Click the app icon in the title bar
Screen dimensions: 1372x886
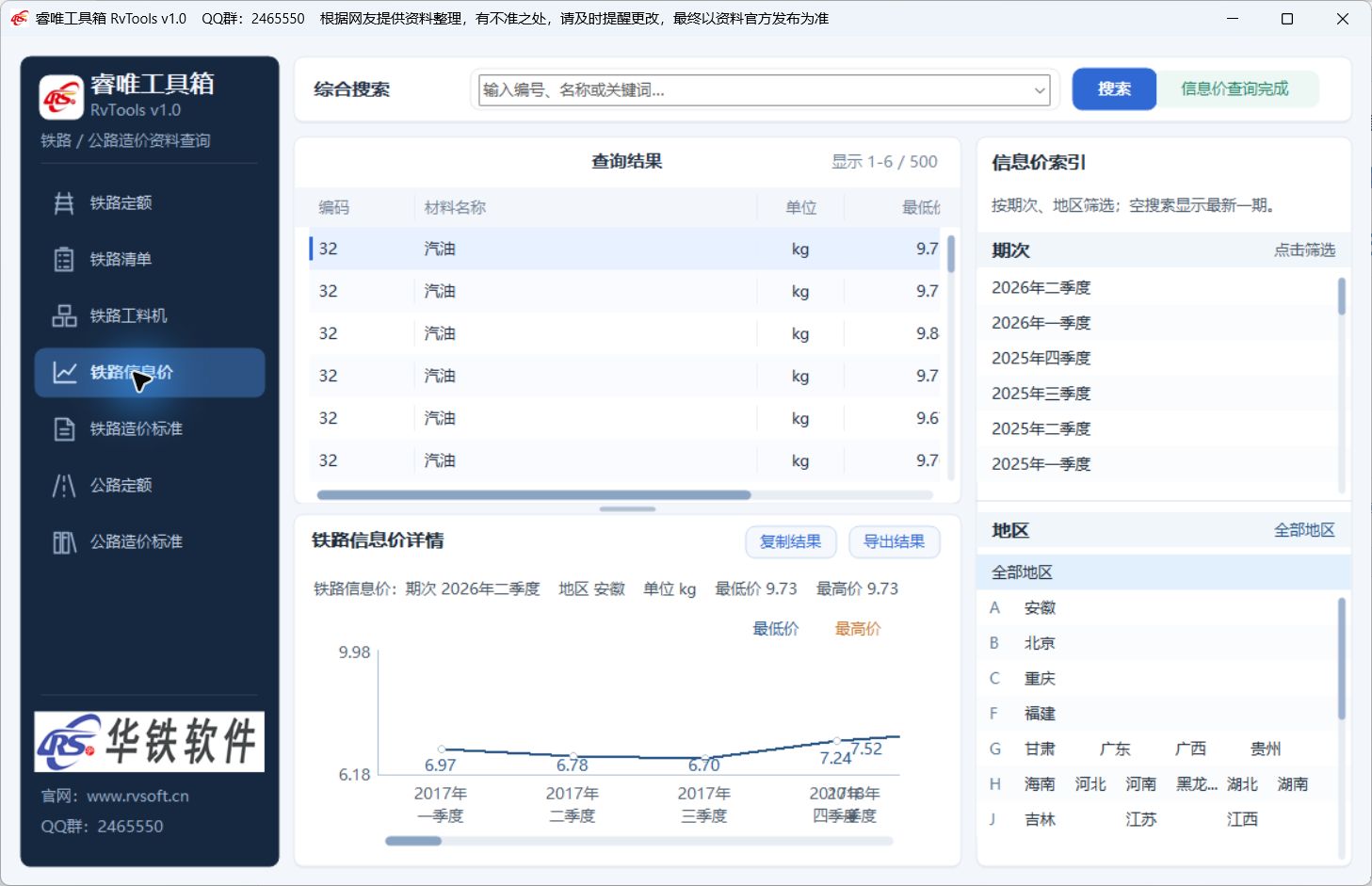pyautogui.click(x=19, y=18)
